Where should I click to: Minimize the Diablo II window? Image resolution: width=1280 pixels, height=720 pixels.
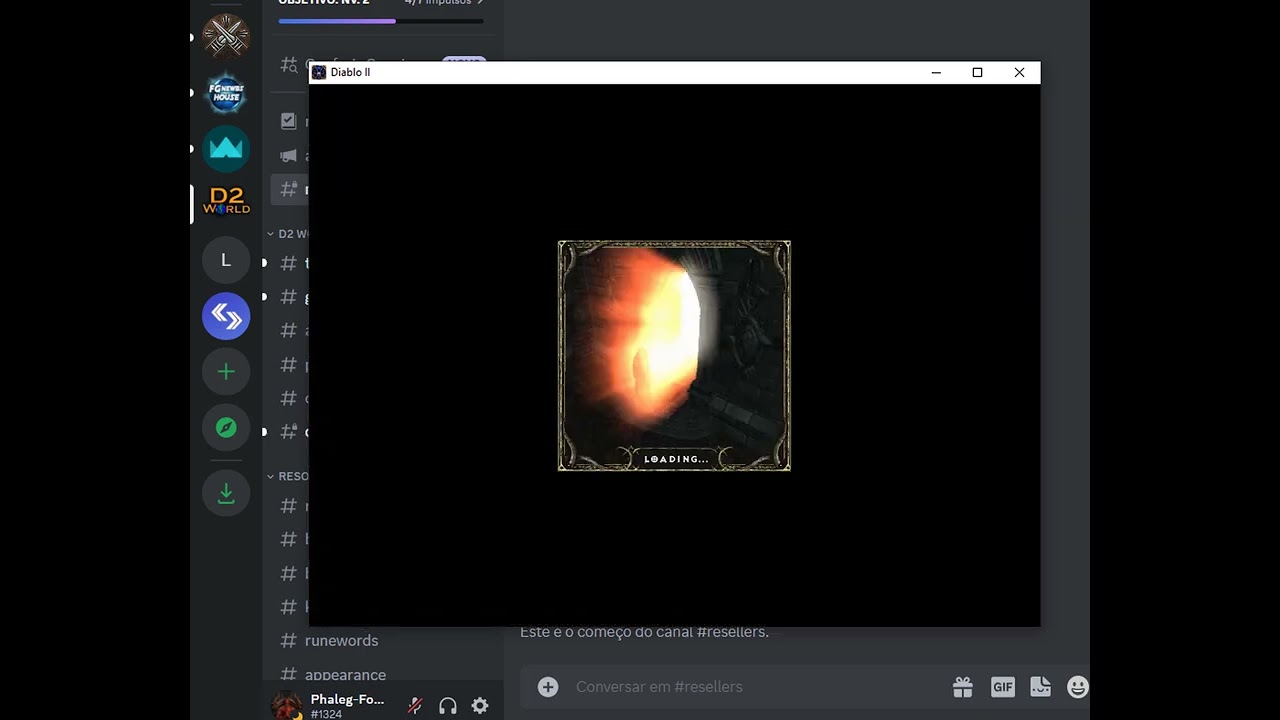[936, 72]
